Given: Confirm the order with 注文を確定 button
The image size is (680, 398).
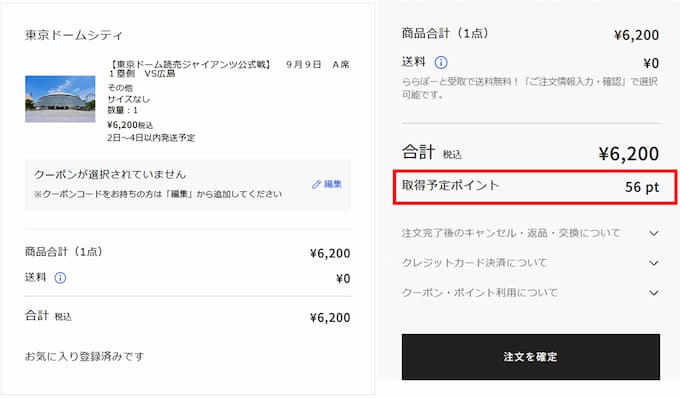Looking at the screenshot, I should (531, 357).
